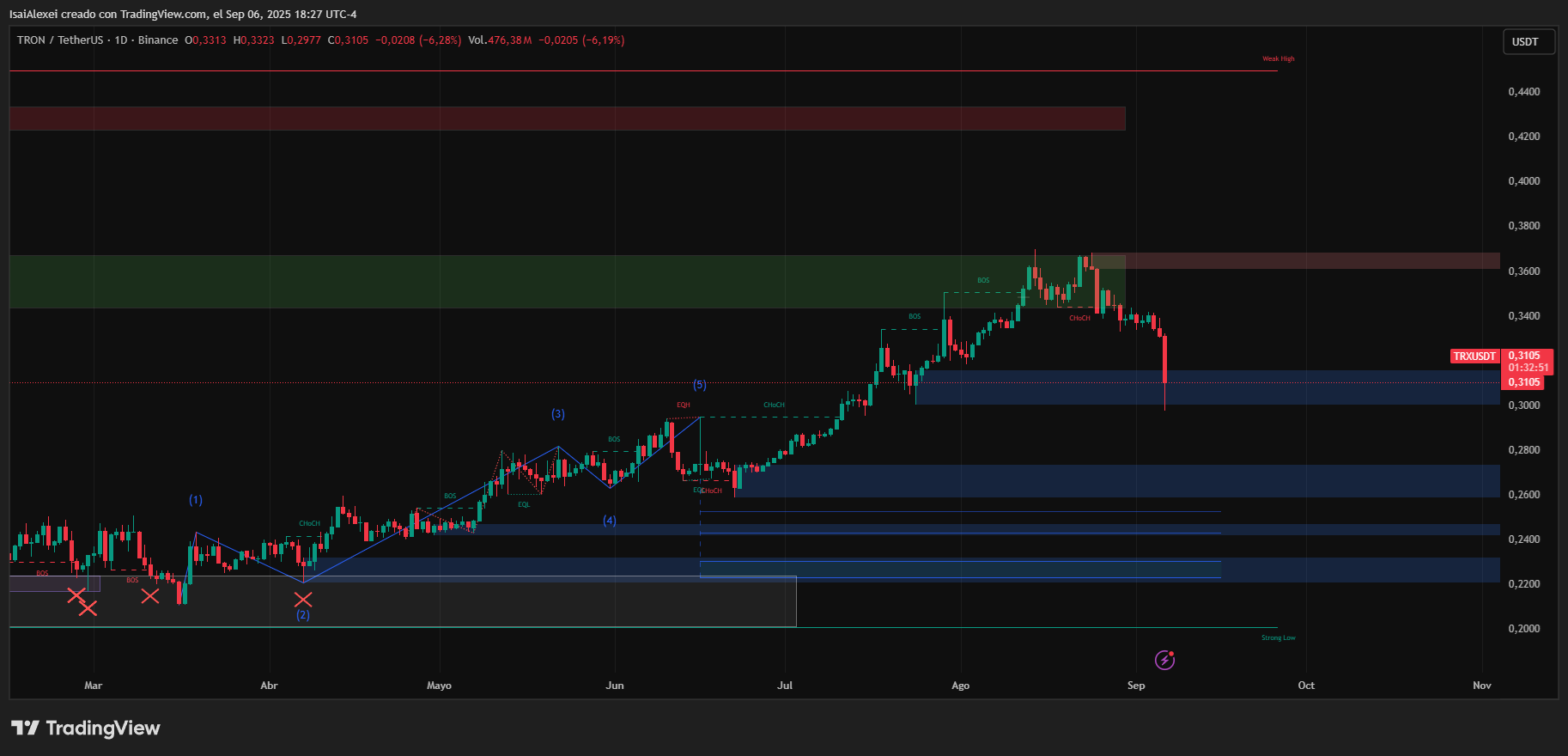The height and width of the screenshot is (756, 1568).
Task: Select the Elliott wave label (2)
Action: click(303, 615)
